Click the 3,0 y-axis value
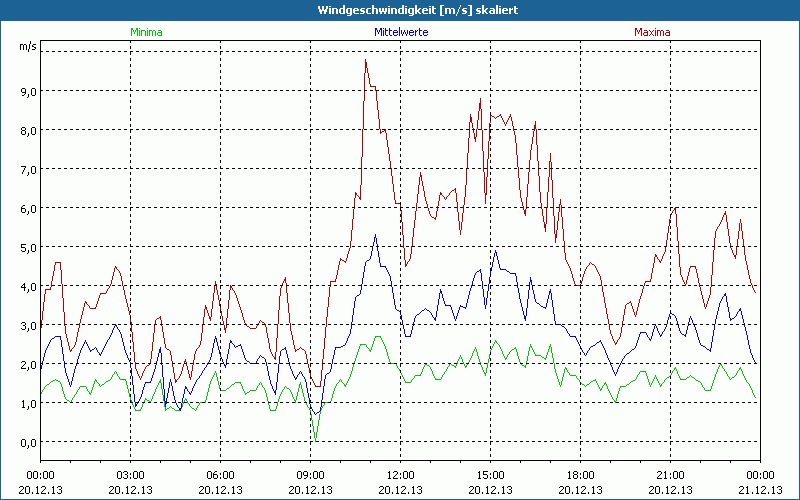 28,326
